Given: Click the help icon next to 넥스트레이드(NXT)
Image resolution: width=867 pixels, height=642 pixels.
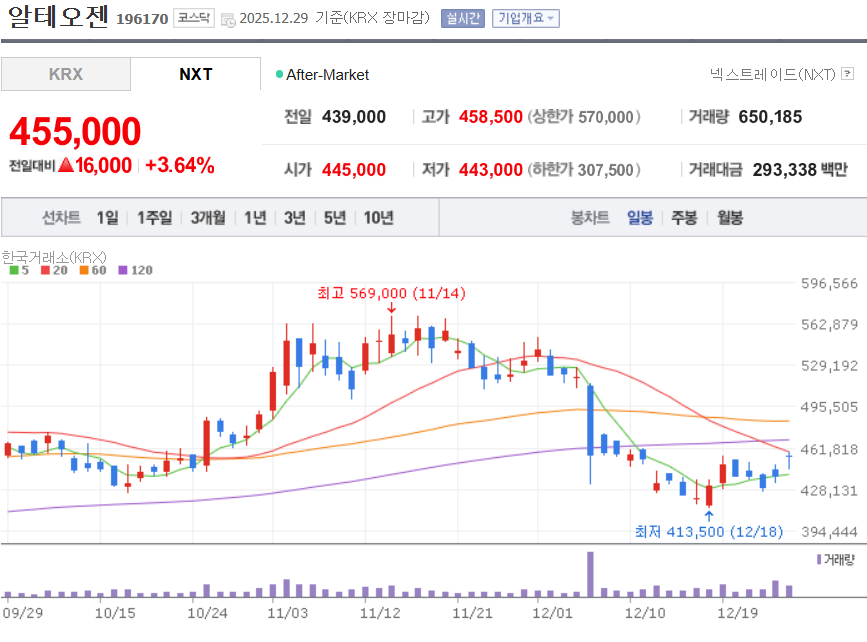Looking at the screenshot, I should click(x=847, y=74).
